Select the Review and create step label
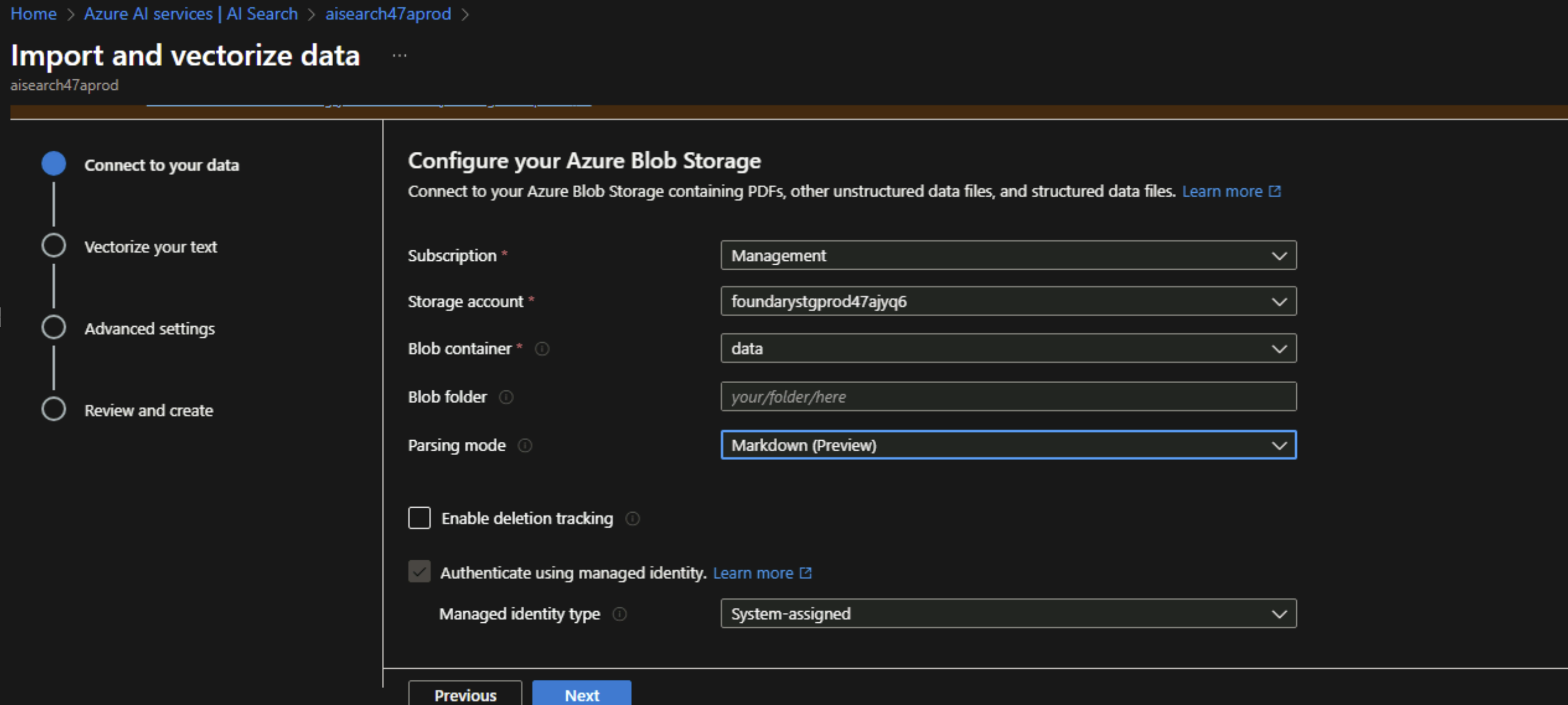 pos(149,411)
